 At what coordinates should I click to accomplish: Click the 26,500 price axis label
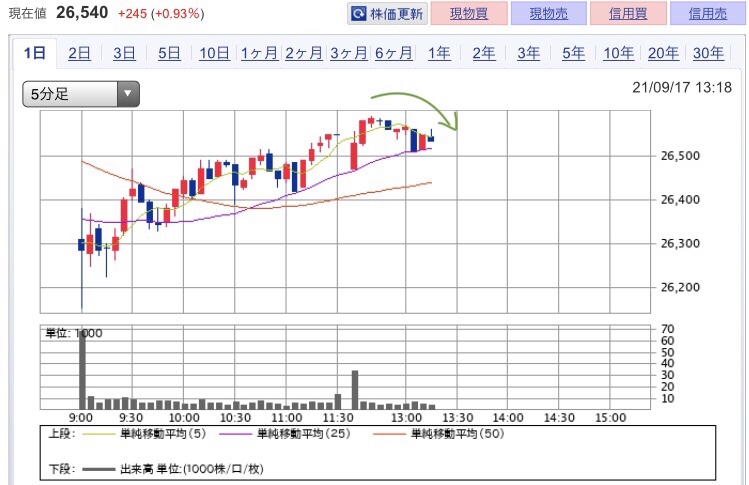click(x=680, y=156)
